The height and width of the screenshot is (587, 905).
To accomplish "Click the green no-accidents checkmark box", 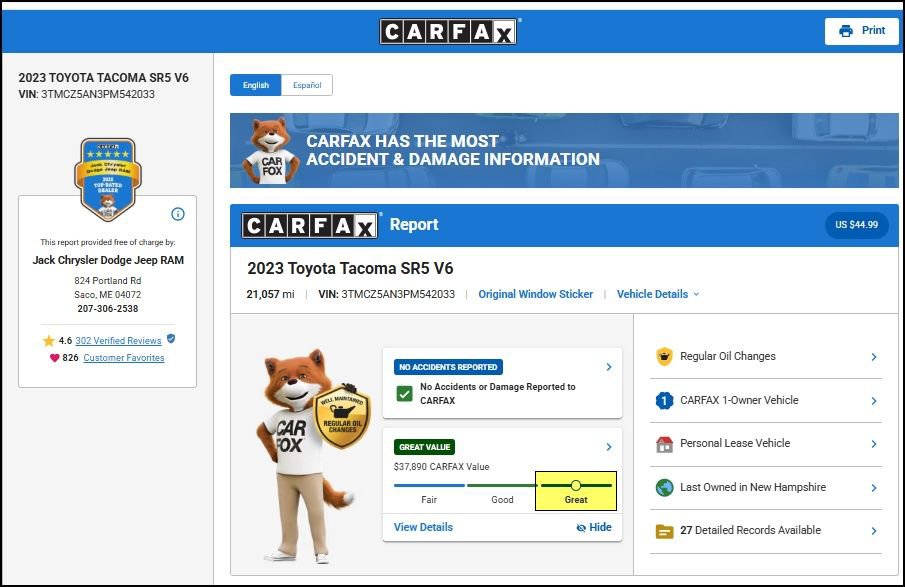I will [405, 394].
